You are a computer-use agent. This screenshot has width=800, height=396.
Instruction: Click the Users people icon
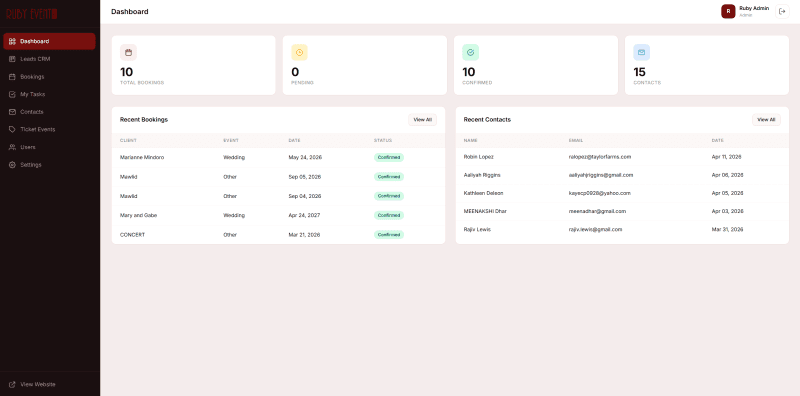coord(12,147)
